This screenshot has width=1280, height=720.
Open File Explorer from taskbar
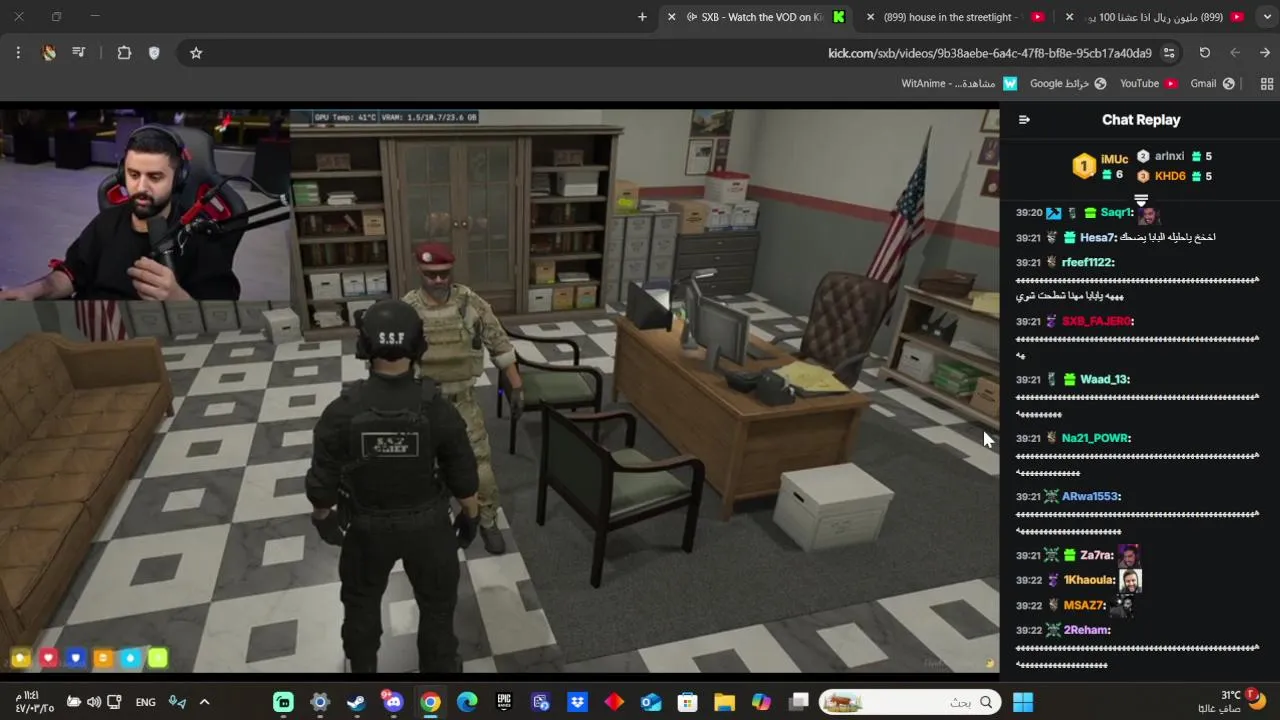725,702
